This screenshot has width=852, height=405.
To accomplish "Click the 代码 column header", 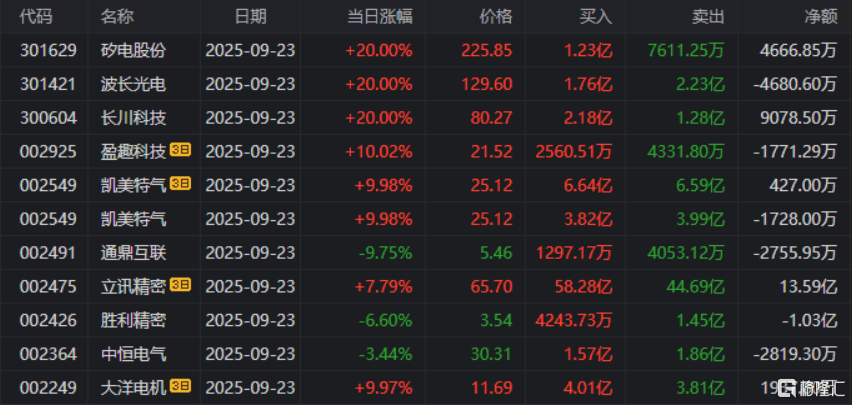I will pyautogui.click(x=36, y=16).
